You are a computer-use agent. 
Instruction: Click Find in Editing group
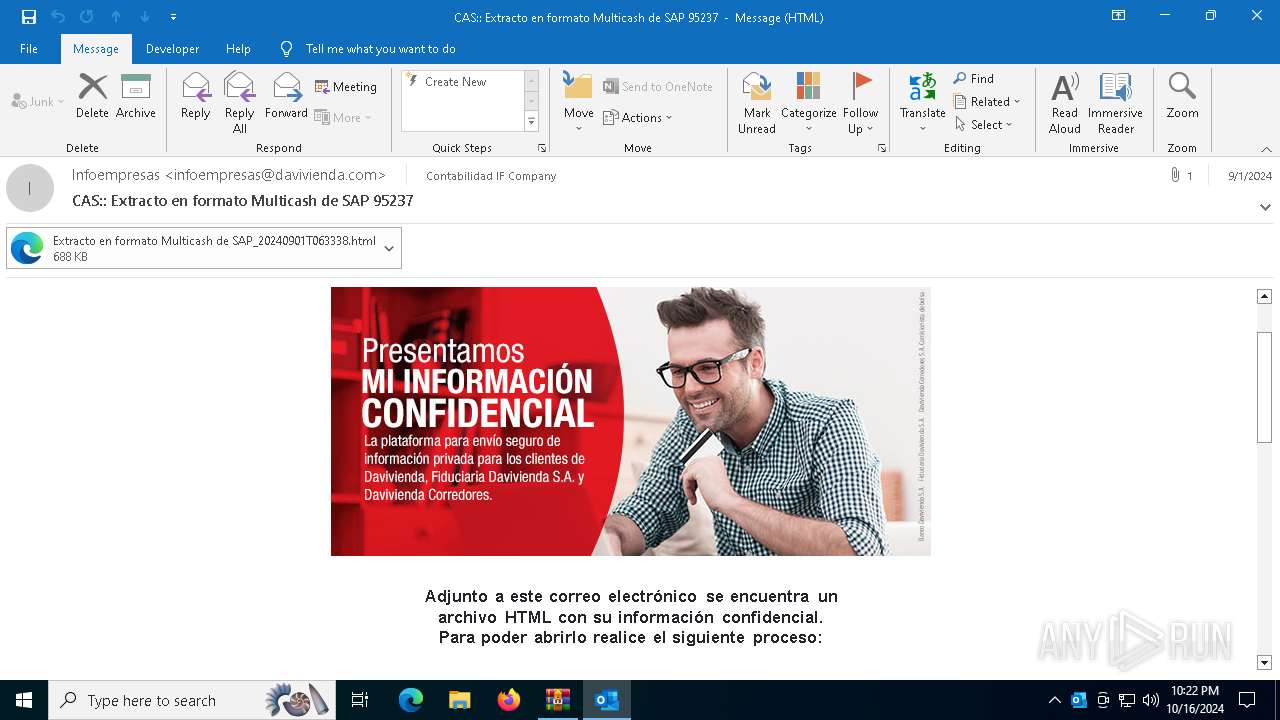(974, 78)
